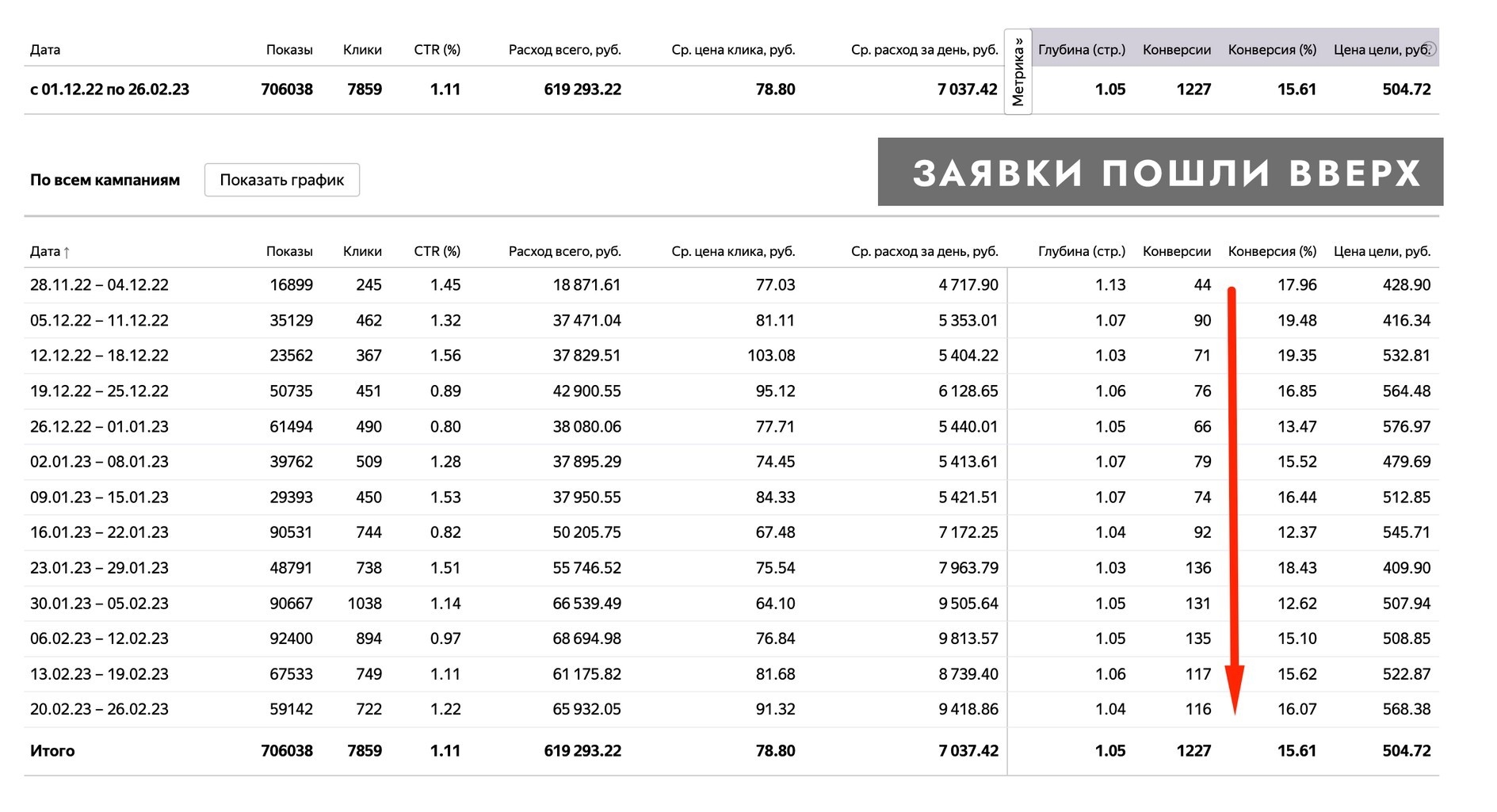The height and width of the screenshot is (812, 1497).
Task: Click the summary period с 01.12.22 по 26.02.23
Action: (x=109, y=90)
